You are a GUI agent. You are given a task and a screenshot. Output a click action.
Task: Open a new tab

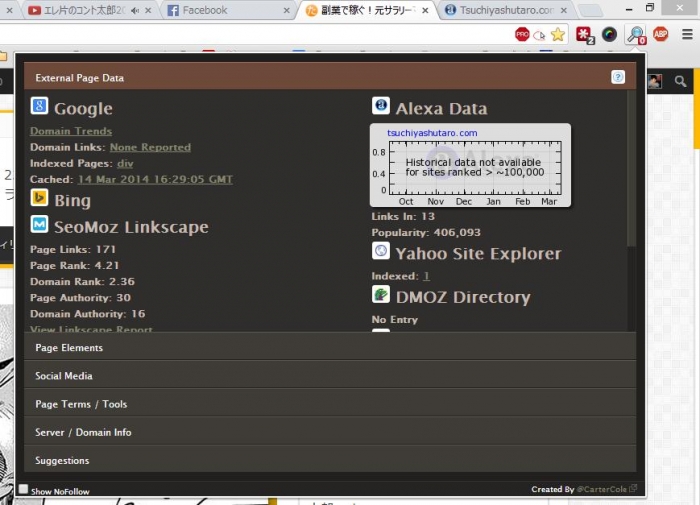[x=590, y=10]
